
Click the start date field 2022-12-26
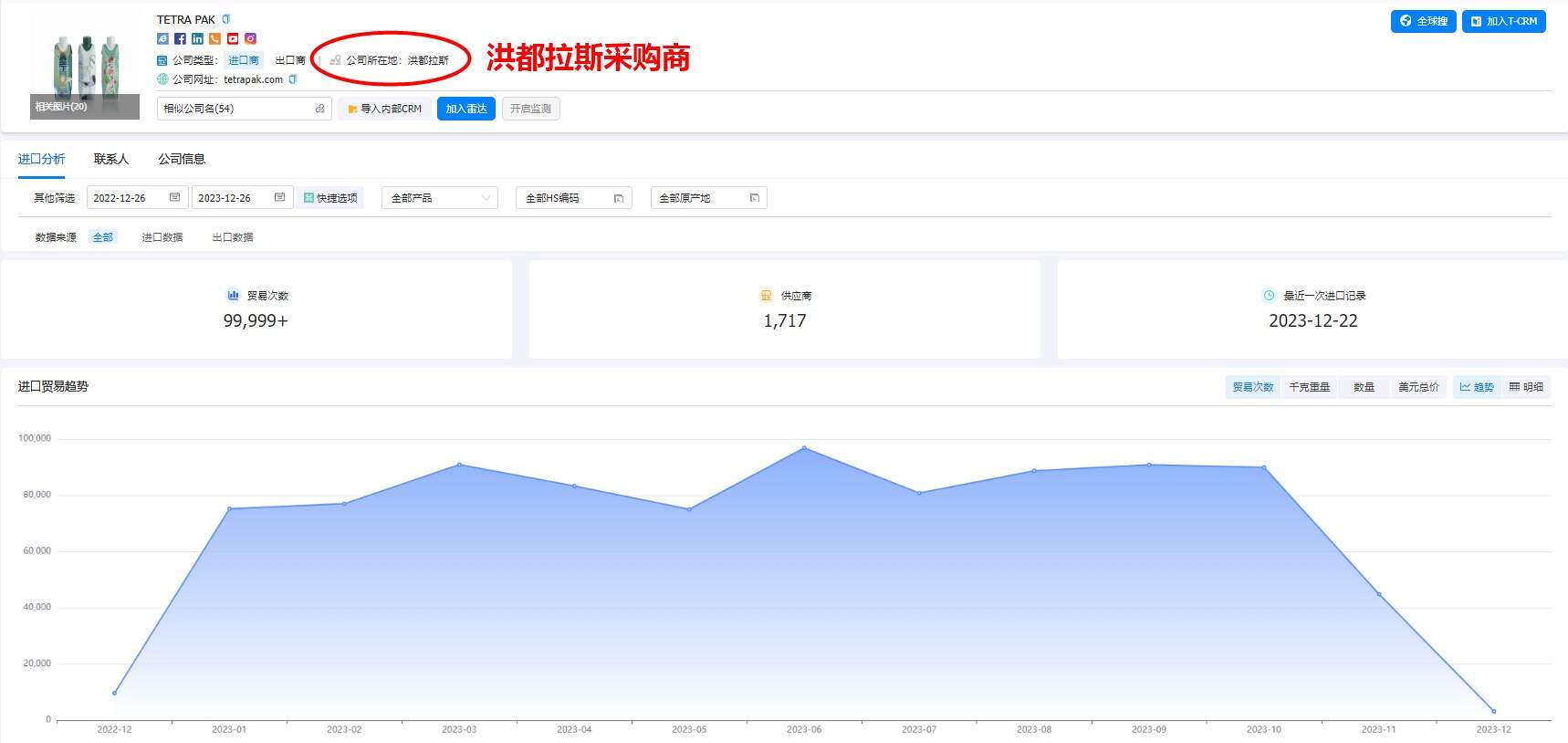point(137,198)
